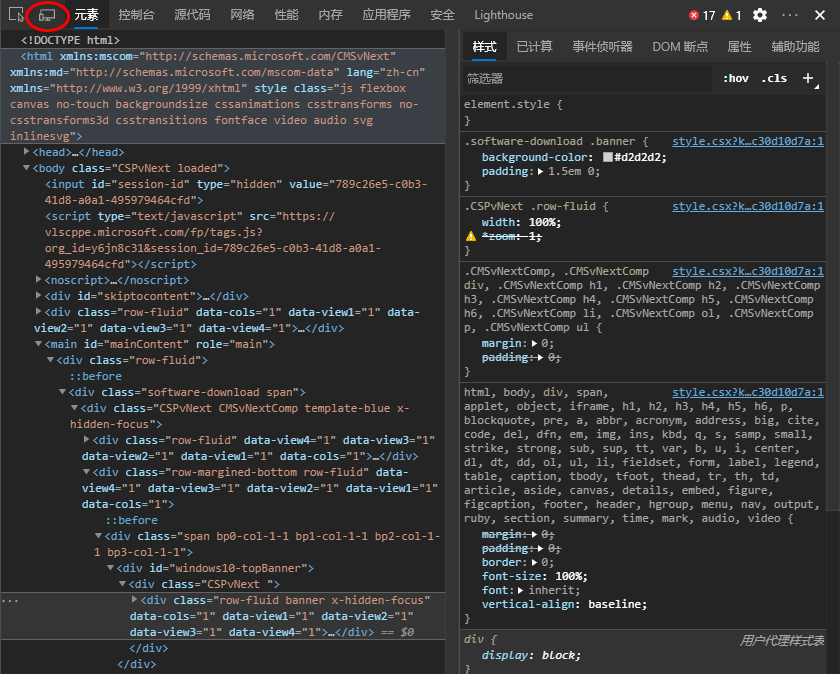Collapse the software-download span div
Screen dimensions: 840x674
tap(62, 392)
